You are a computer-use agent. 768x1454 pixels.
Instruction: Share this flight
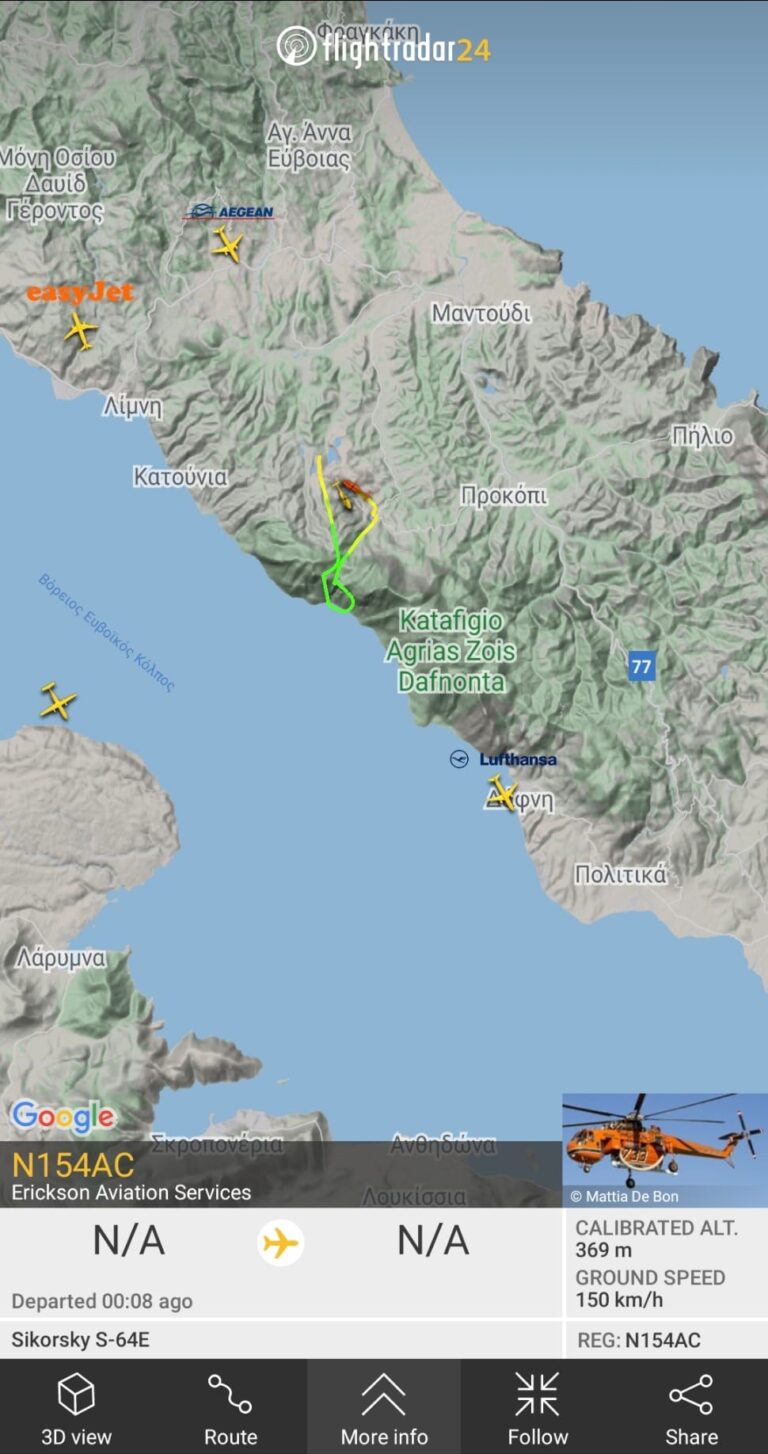(x=691, y=1409)
